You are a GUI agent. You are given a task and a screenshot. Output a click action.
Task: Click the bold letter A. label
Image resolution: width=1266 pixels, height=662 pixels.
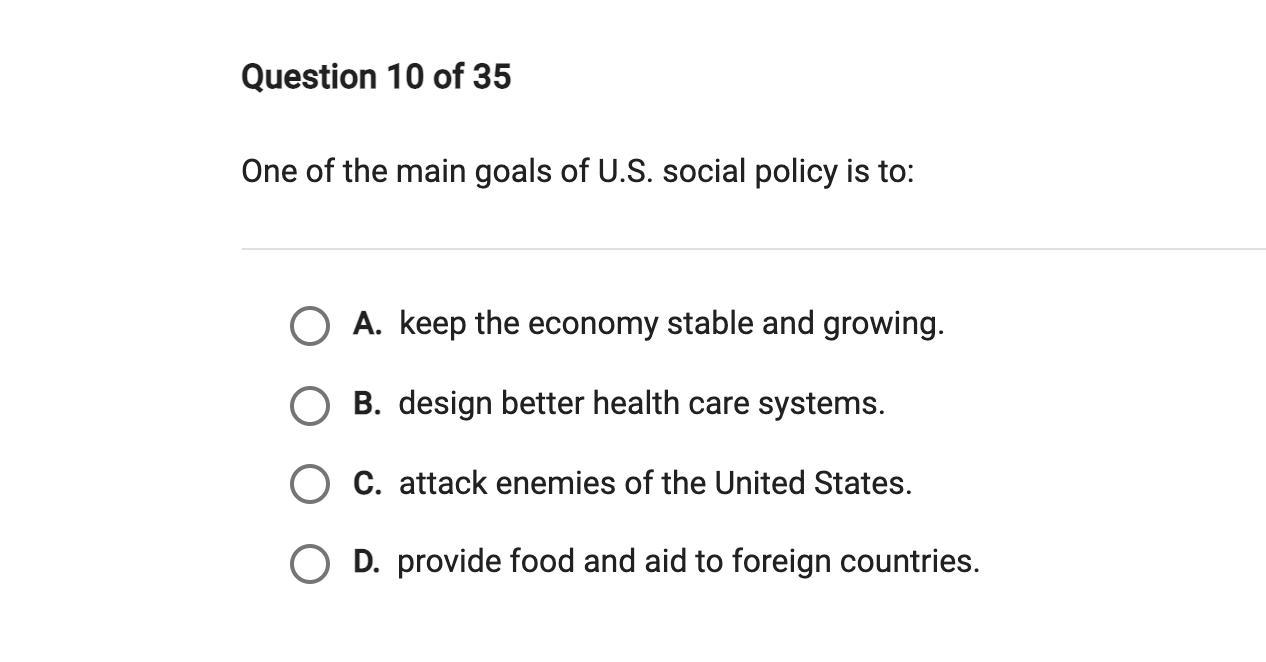pos(367,324)
